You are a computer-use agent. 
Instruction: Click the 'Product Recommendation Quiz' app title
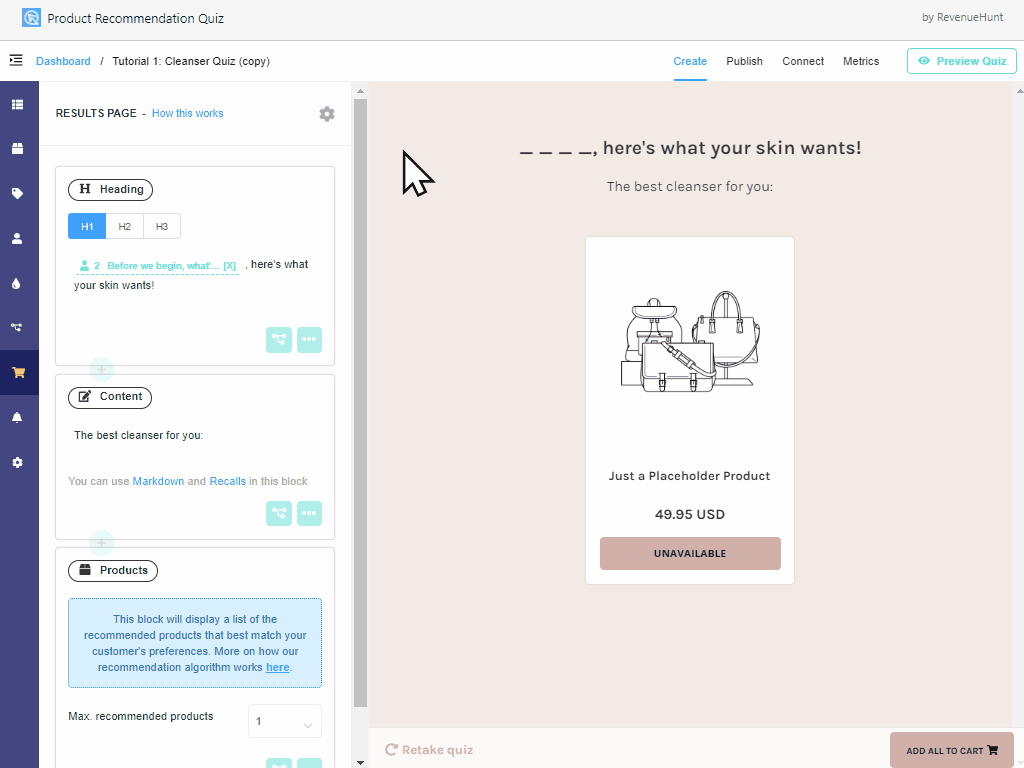[x=136, y=18]
